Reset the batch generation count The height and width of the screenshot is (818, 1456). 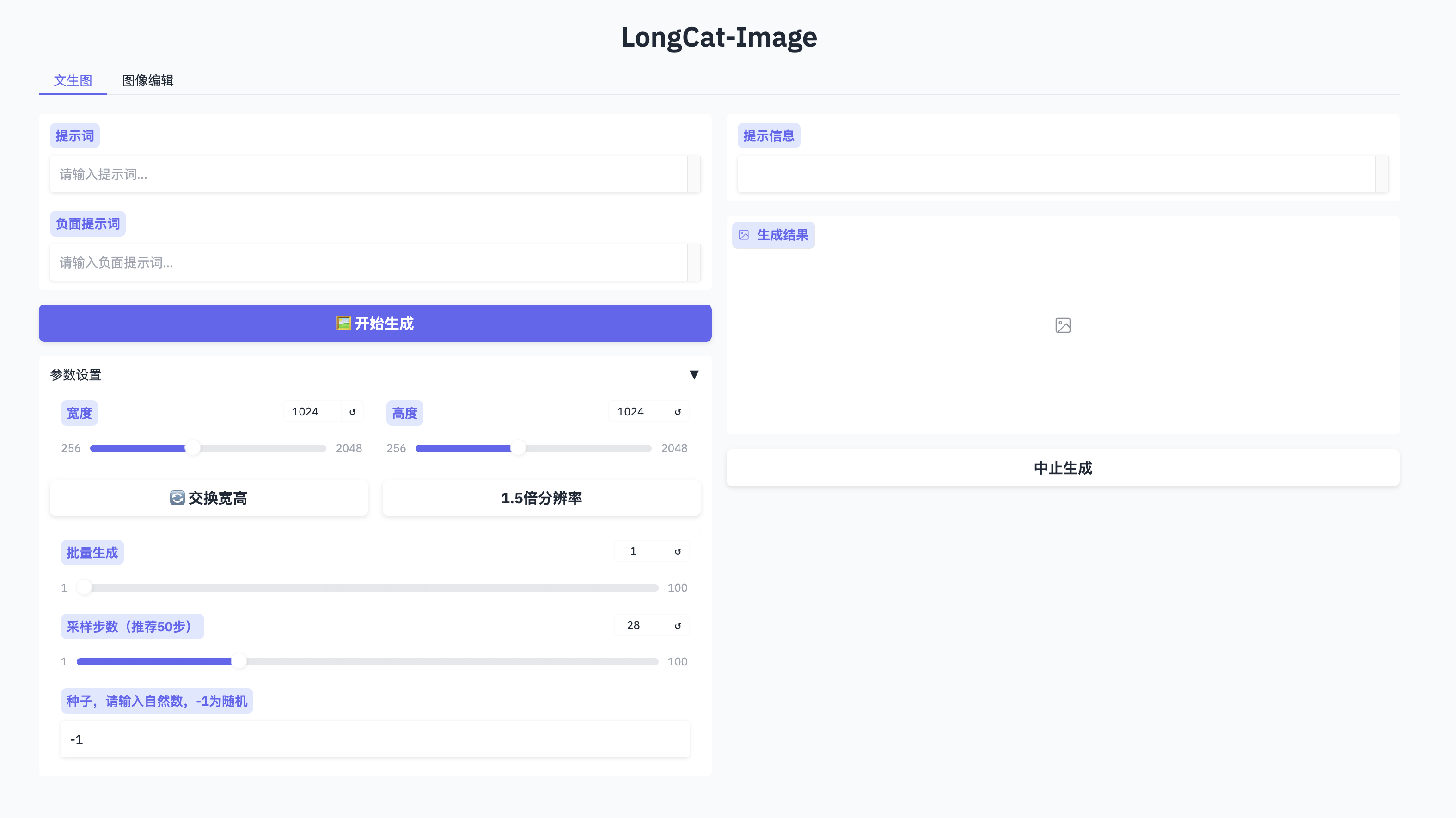coord(677,551)
